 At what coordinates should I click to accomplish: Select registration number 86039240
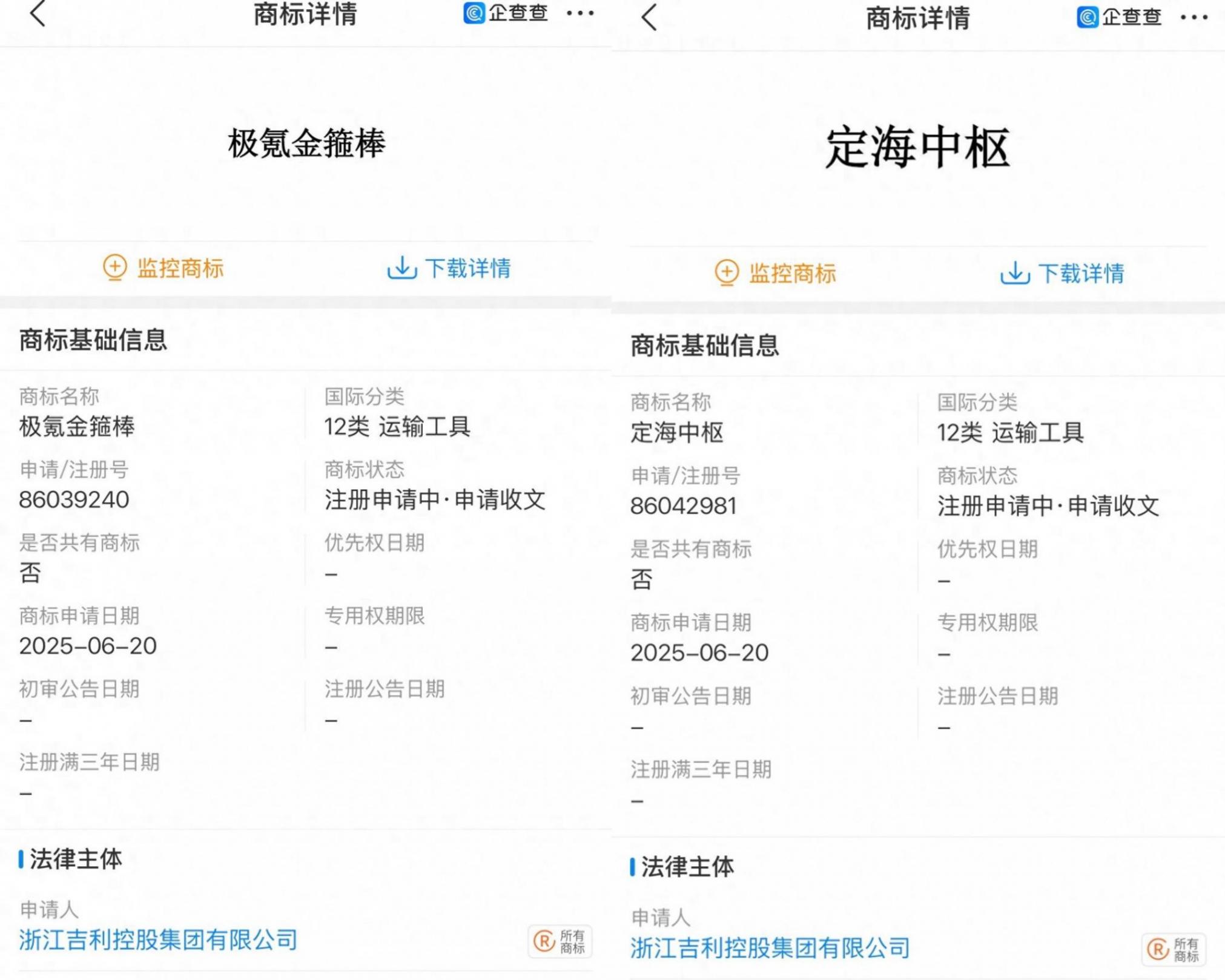coord(74,500)
